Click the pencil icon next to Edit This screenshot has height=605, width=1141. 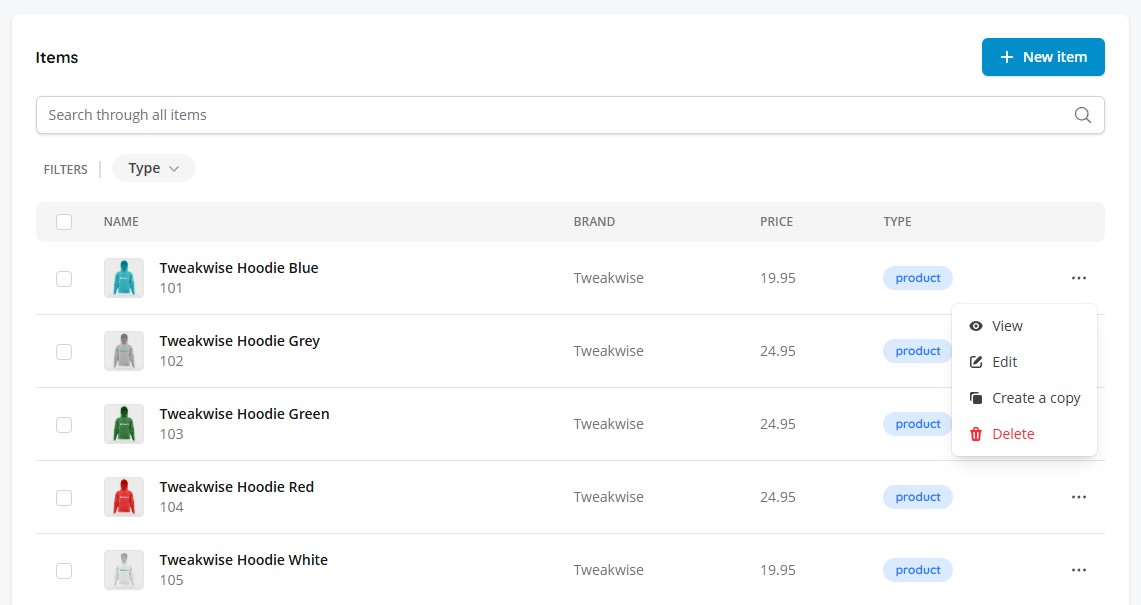tap(976, 362)
